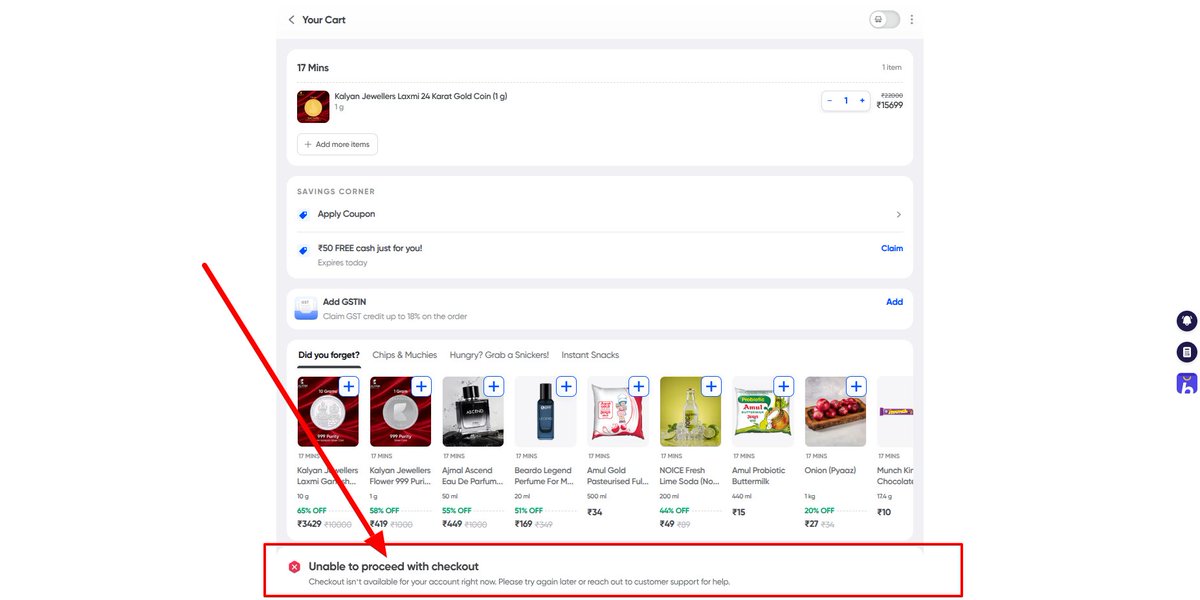Click the gold coin product name text

pos(421,96)
